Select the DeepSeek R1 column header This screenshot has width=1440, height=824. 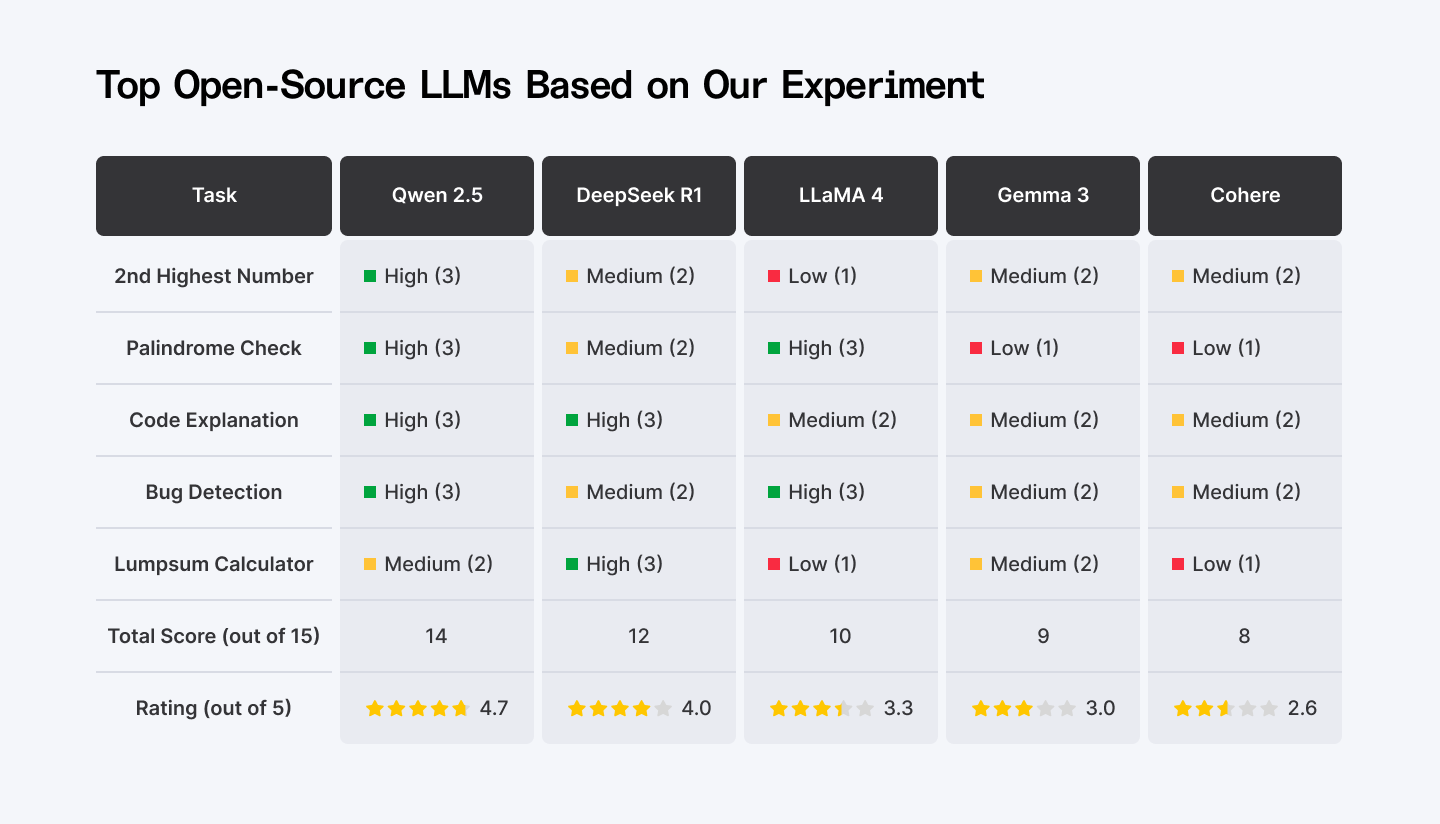pos(639,195)
